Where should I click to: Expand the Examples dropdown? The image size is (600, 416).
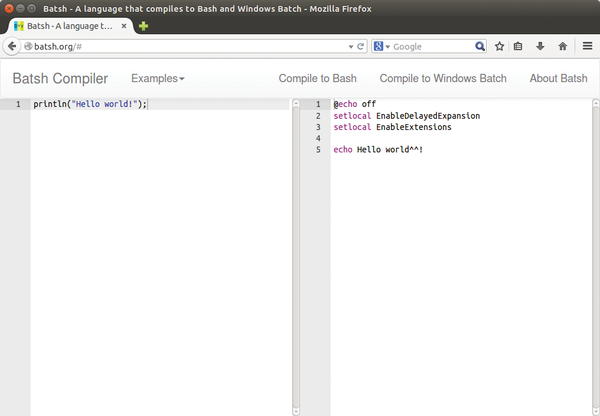pyautogui.click(x=157, y=78)
